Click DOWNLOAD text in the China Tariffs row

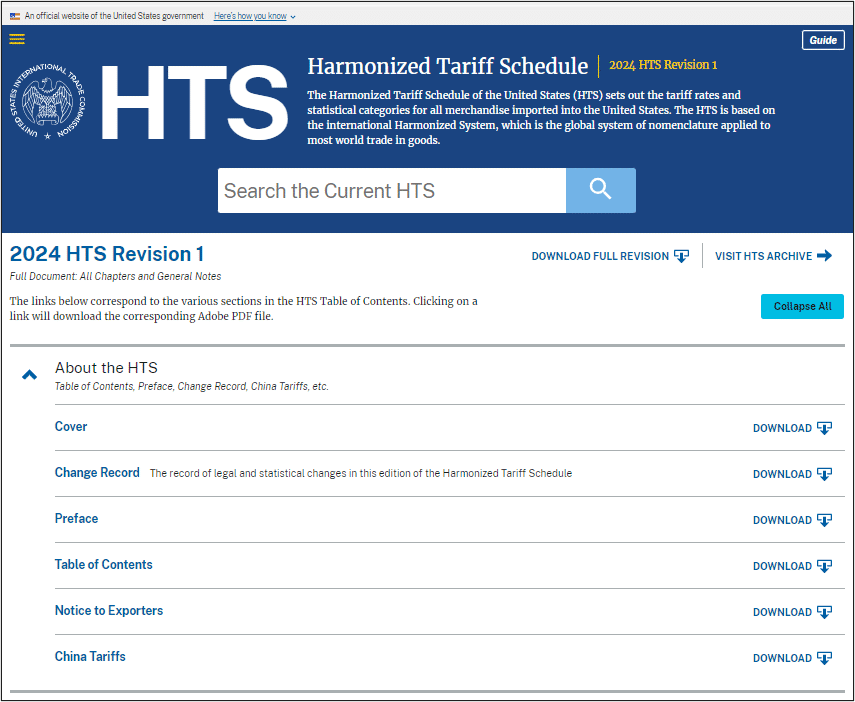[782, 658]
